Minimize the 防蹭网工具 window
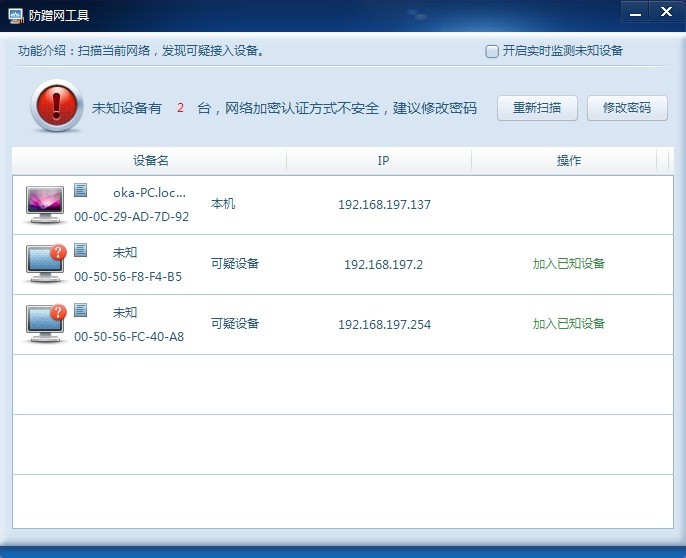This screenshot has width=686, height=558. pyautogui.click(x=634, y=11)
